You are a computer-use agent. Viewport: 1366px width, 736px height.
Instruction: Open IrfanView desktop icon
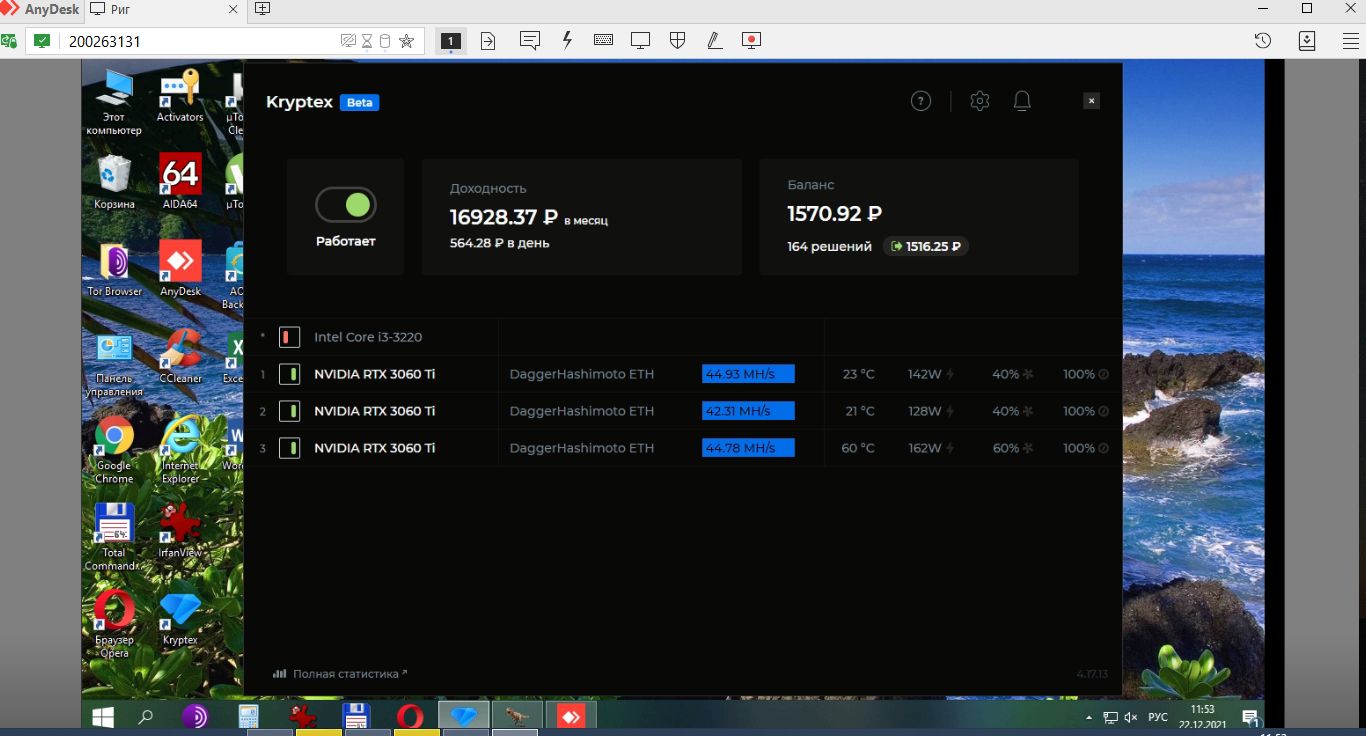tap(180, 530)
